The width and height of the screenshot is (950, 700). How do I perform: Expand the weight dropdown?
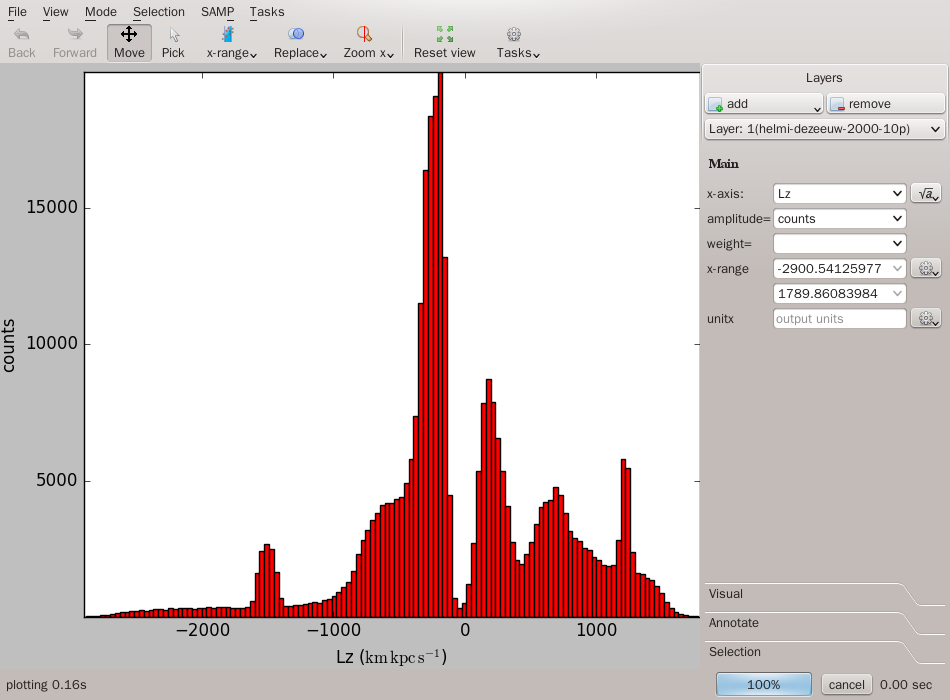pos(839,243)
